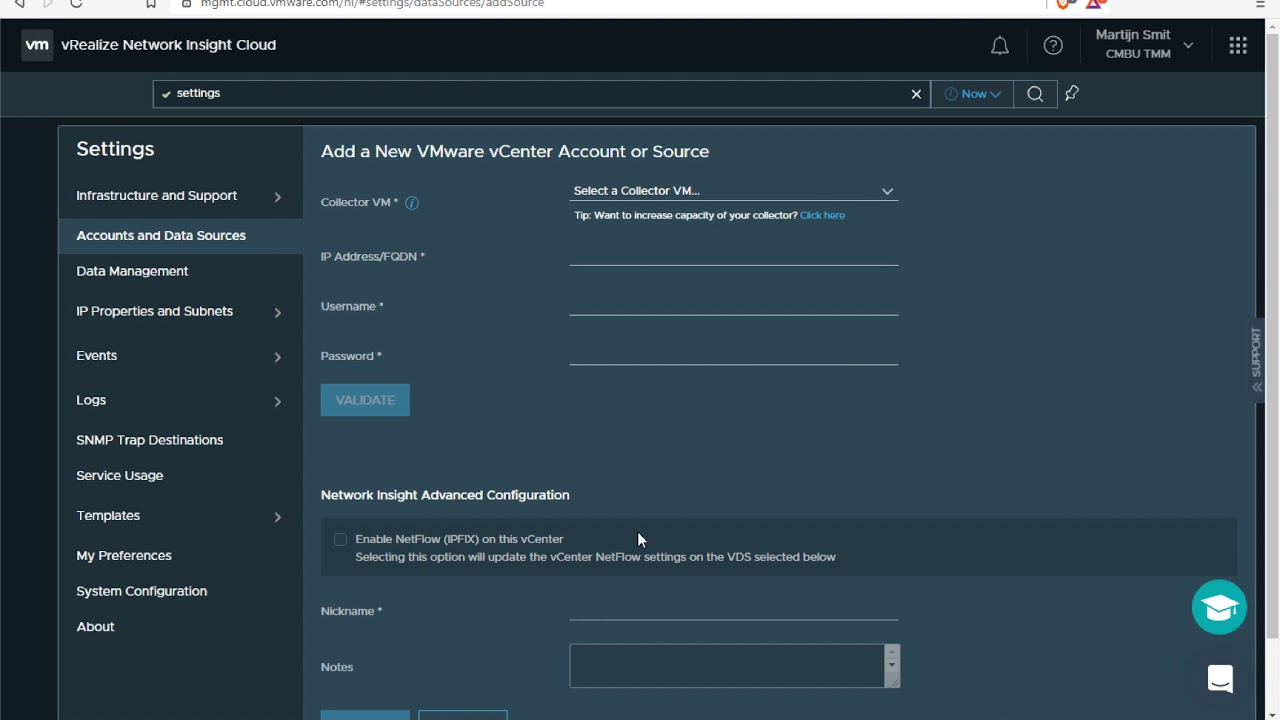
Task: Go back in the browser
Action: [x=18, y=4]
